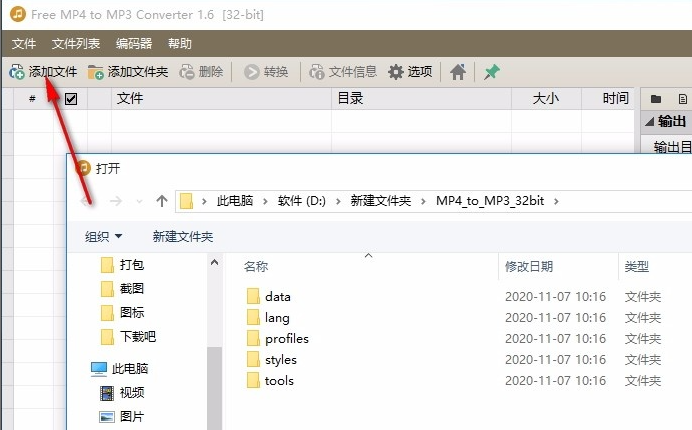The width and height of the screenshot is (692, 430).
Task: Open File Info (文件信息) from the toolbar
Action: click(x=343, y=72)
